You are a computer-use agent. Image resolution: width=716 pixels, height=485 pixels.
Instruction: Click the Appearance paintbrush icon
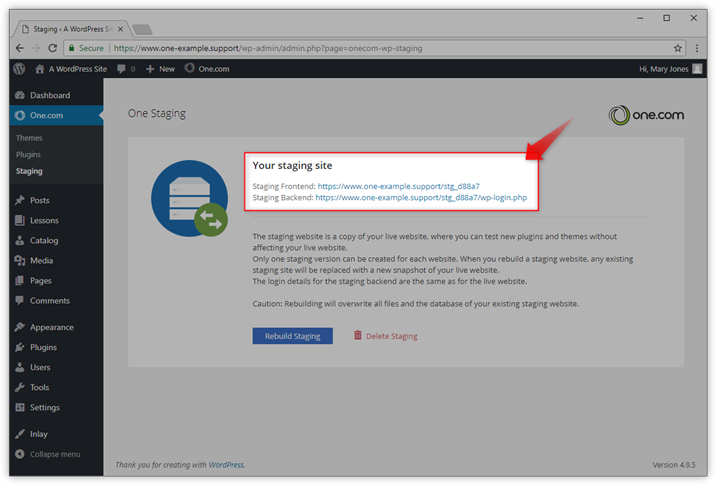[20, 327]
